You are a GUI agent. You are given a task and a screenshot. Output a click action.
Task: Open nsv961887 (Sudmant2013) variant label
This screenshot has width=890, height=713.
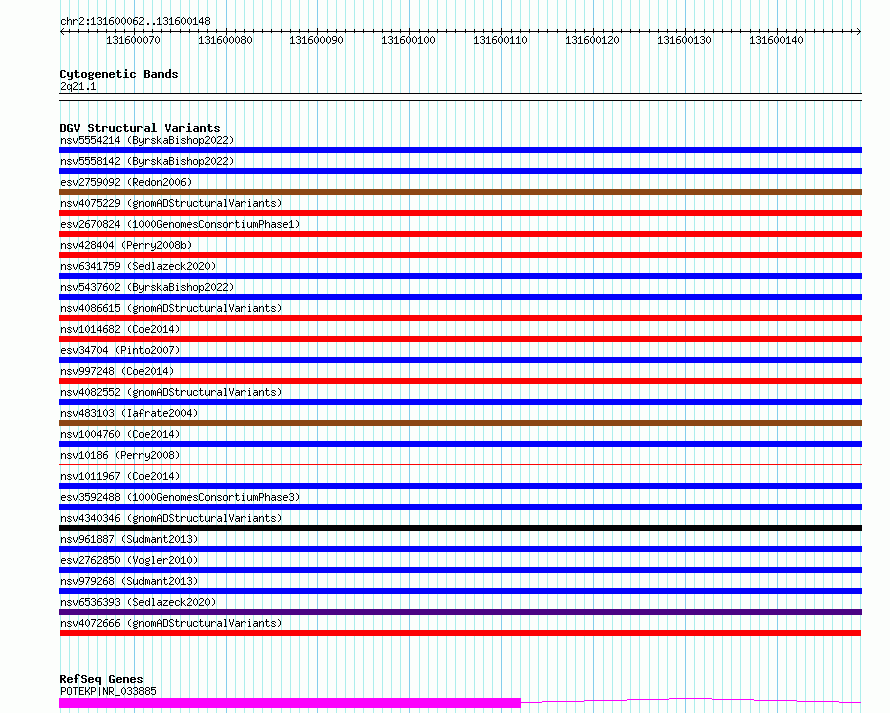pyautogui.click(x=129, y=539)
